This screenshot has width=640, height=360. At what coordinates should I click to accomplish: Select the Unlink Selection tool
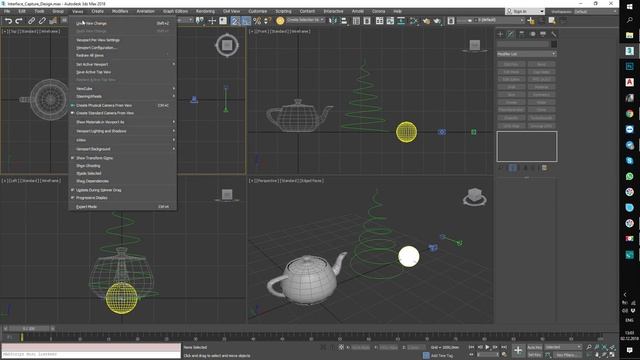coord(42,20)
